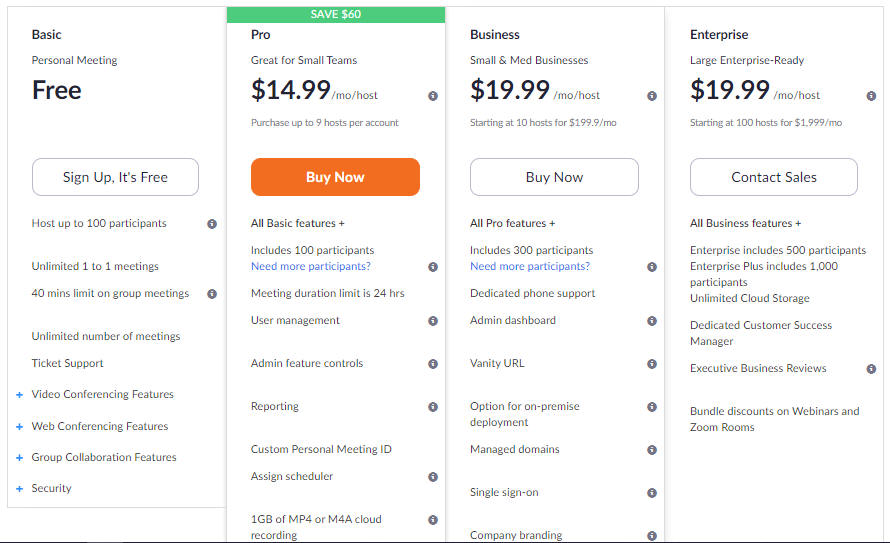Click info icon beside Assign scheduler
Viewport: 890px width, 543px height.
click(x=433, y=477)
